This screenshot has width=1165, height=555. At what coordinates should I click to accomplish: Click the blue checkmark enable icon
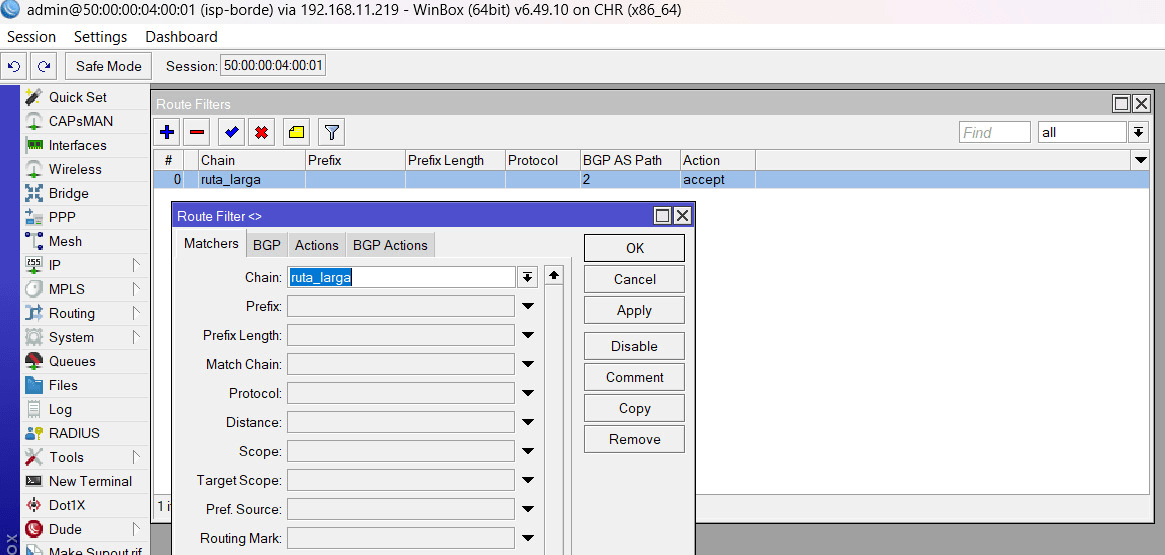pos(231,133)
